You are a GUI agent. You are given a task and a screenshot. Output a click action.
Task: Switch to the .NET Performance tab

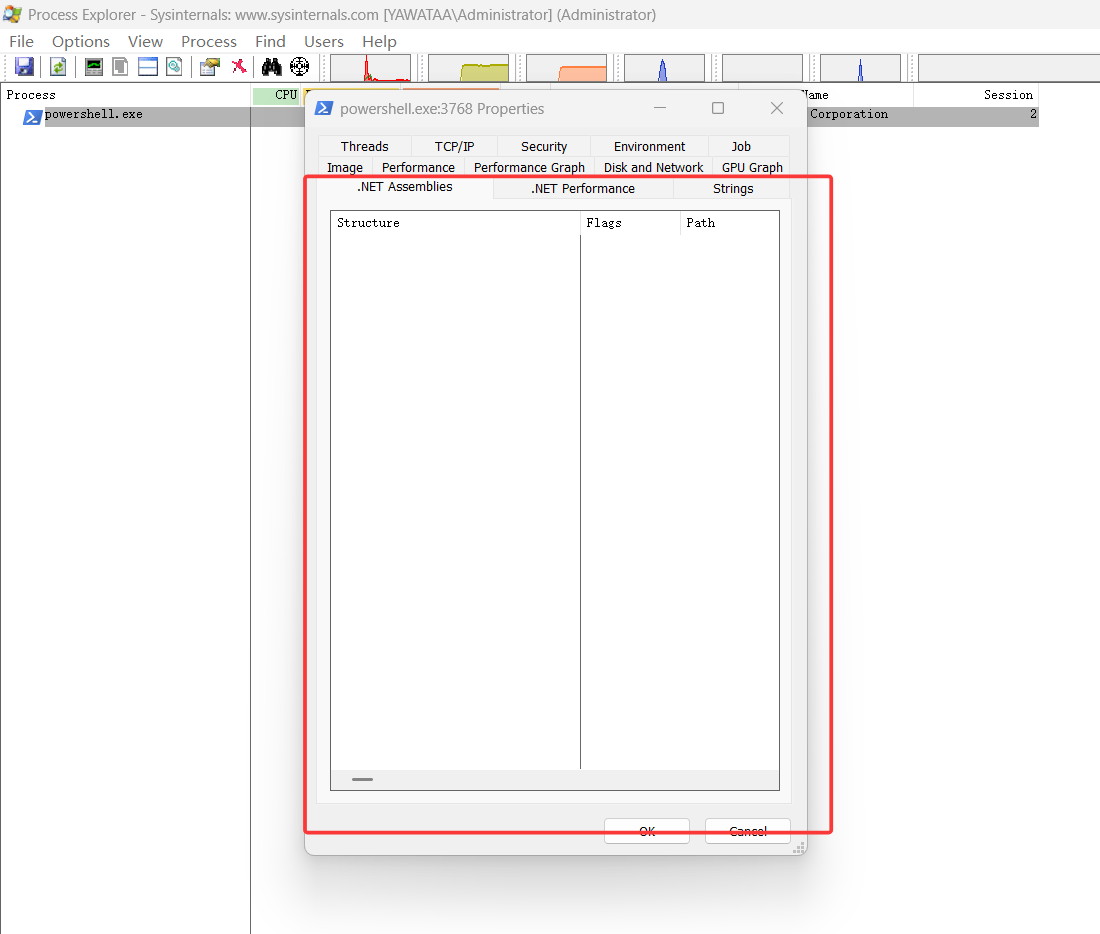583,189
